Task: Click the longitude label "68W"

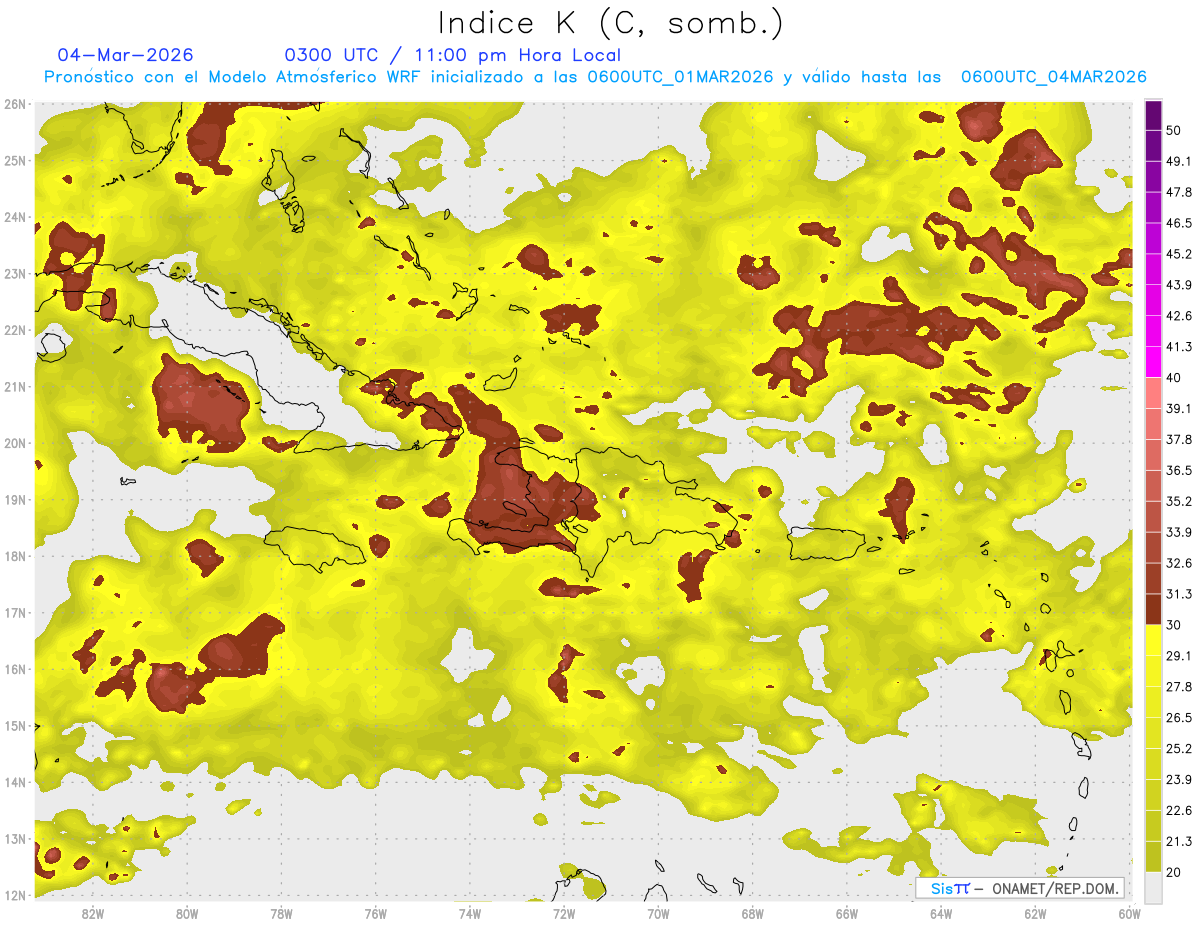Action: click(x=753, y=914)
